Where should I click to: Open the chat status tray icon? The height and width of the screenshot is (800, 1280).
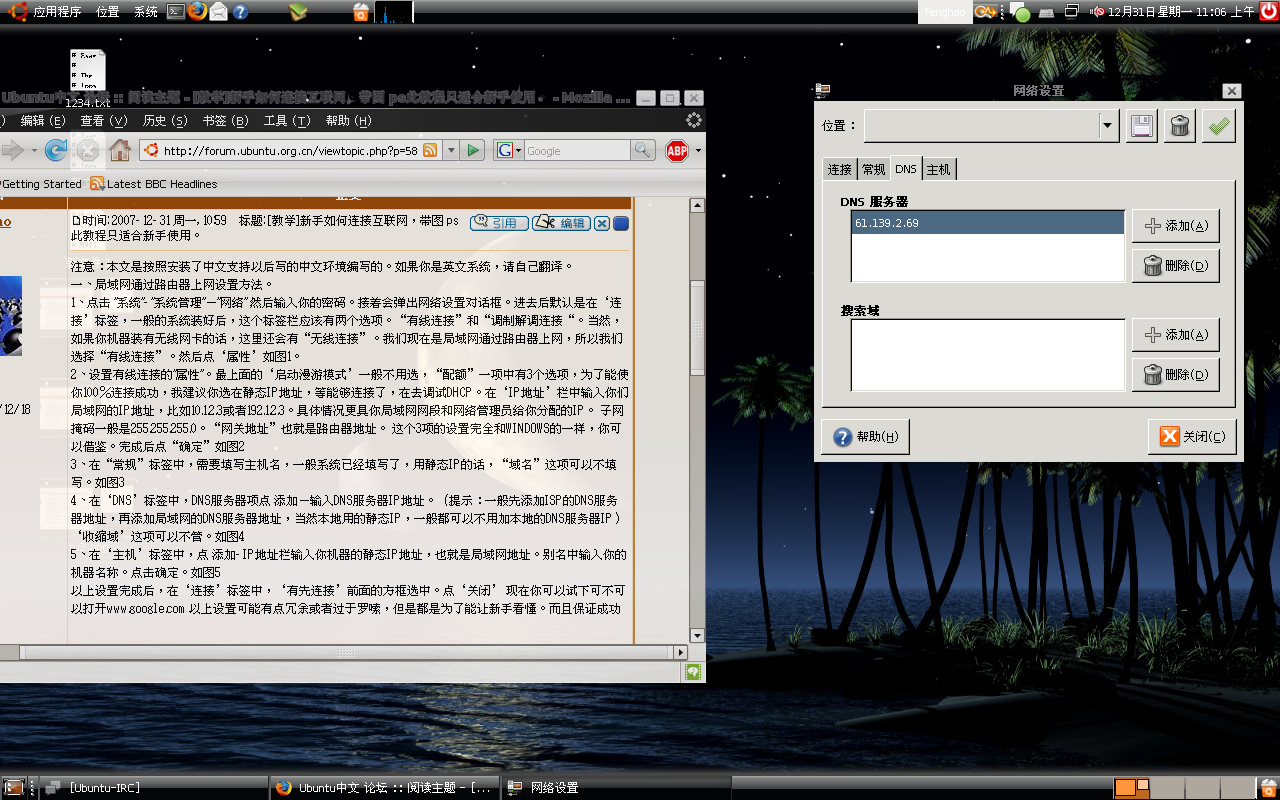(1020, 13)
